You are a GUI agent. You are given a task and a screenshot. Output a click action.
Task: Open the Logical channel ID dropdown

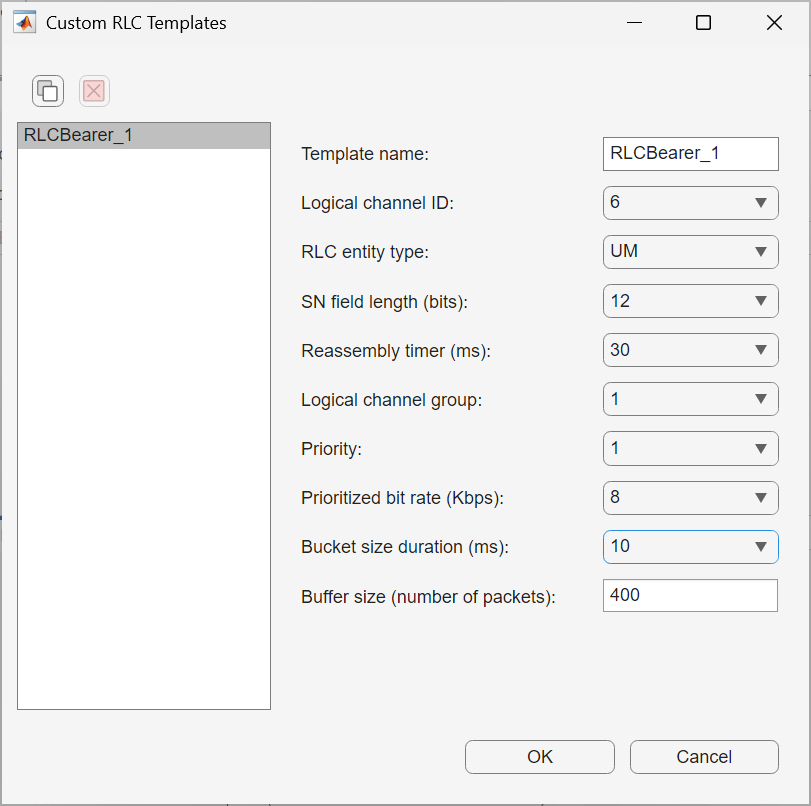[x=690, y=203]
